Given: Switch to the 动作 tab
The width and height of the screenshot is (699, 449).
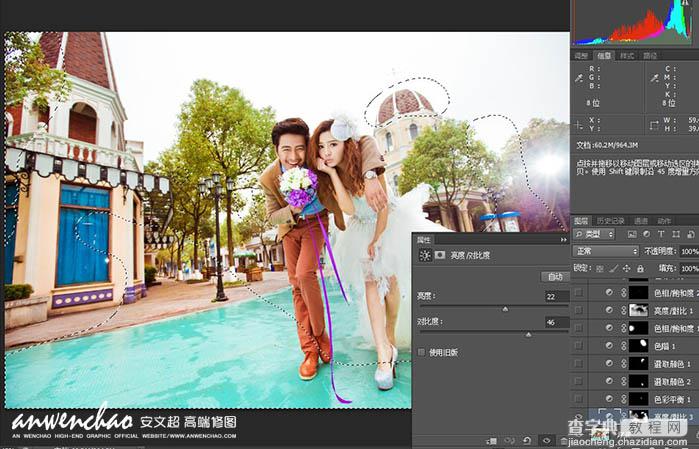Looking at the screenshot, I should tap(664, 221).
